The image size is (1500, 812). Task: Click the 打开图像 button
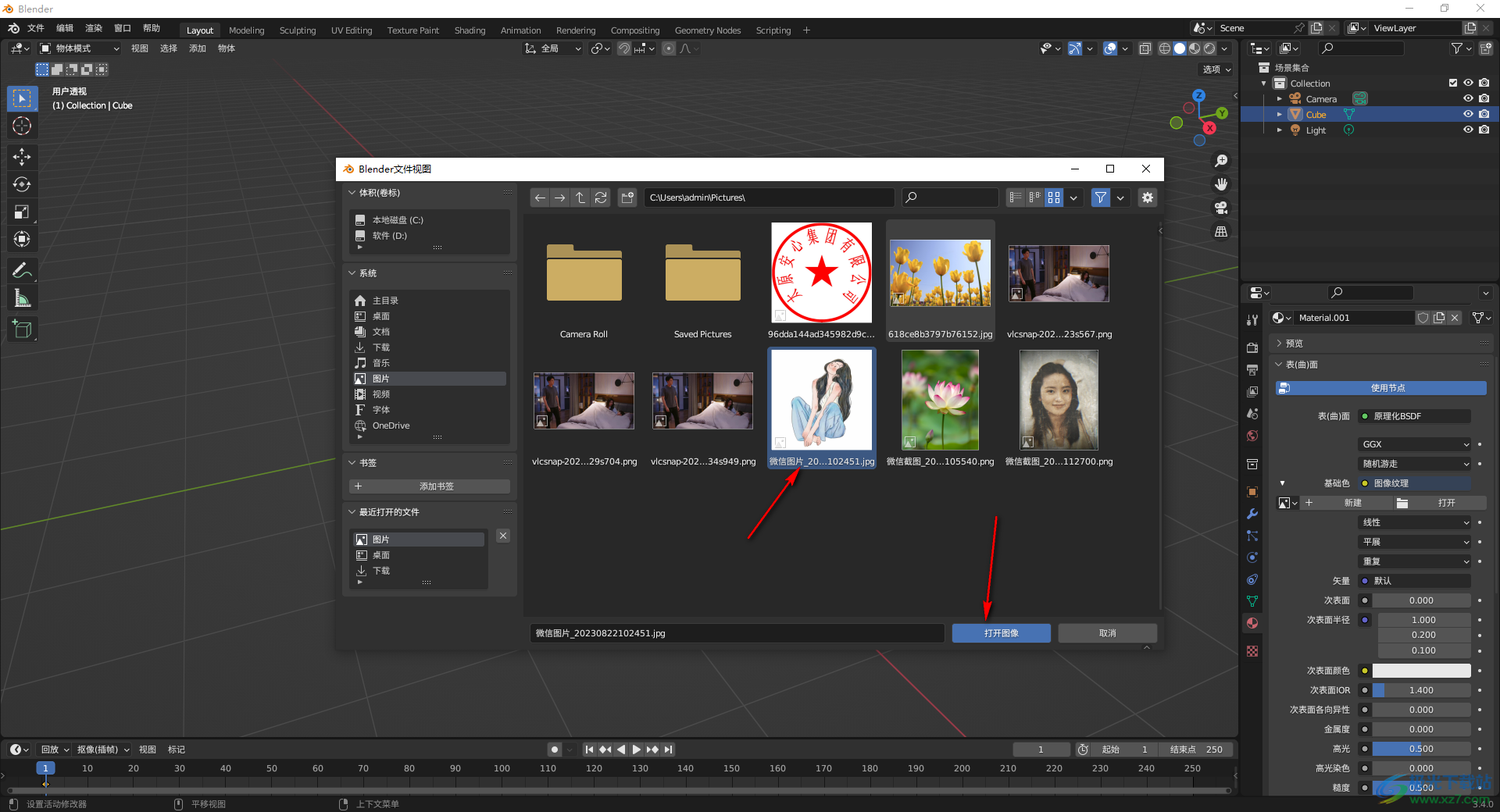(1001, 633)
